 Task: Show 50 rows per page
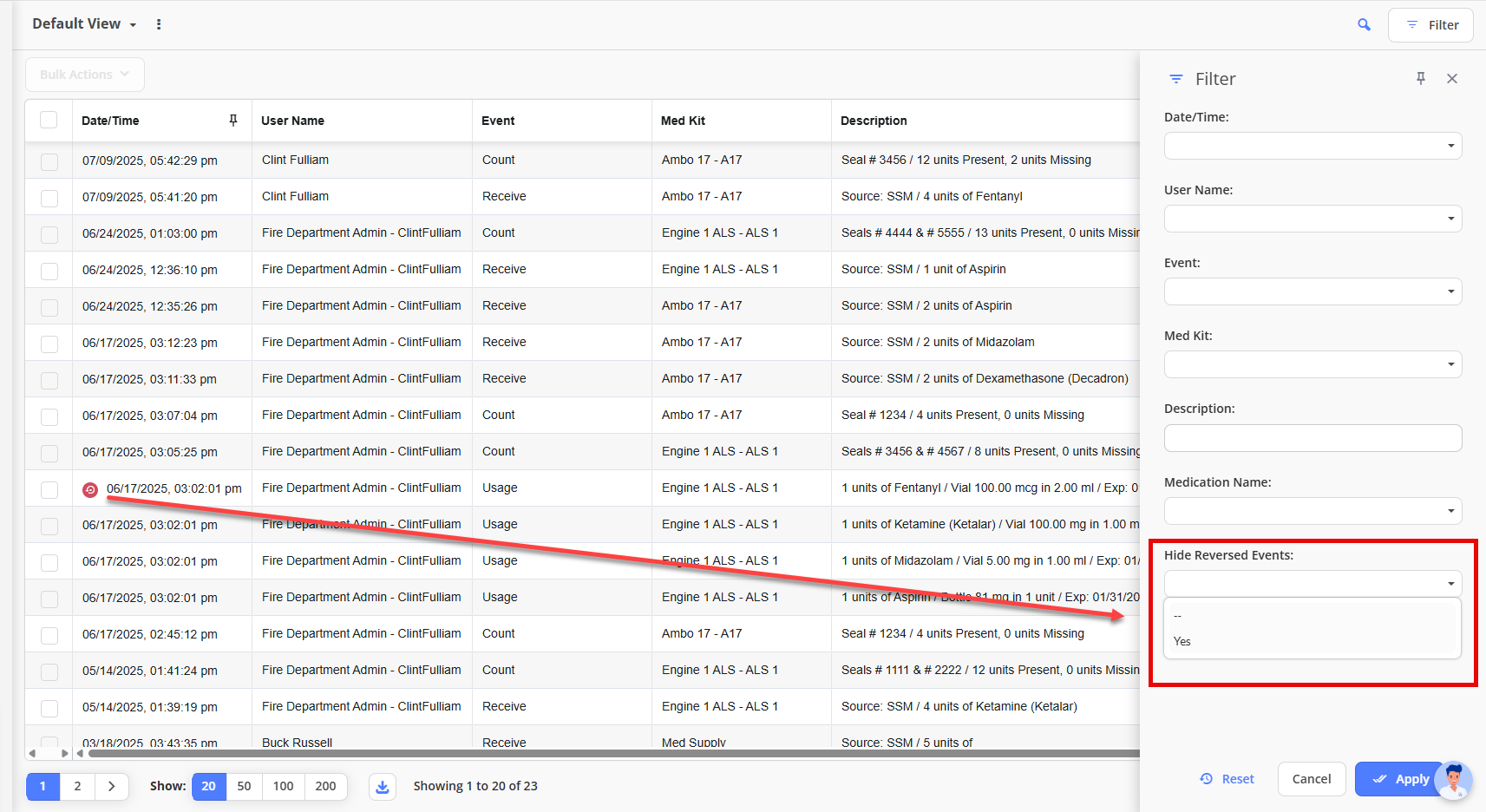coord(244,786)
